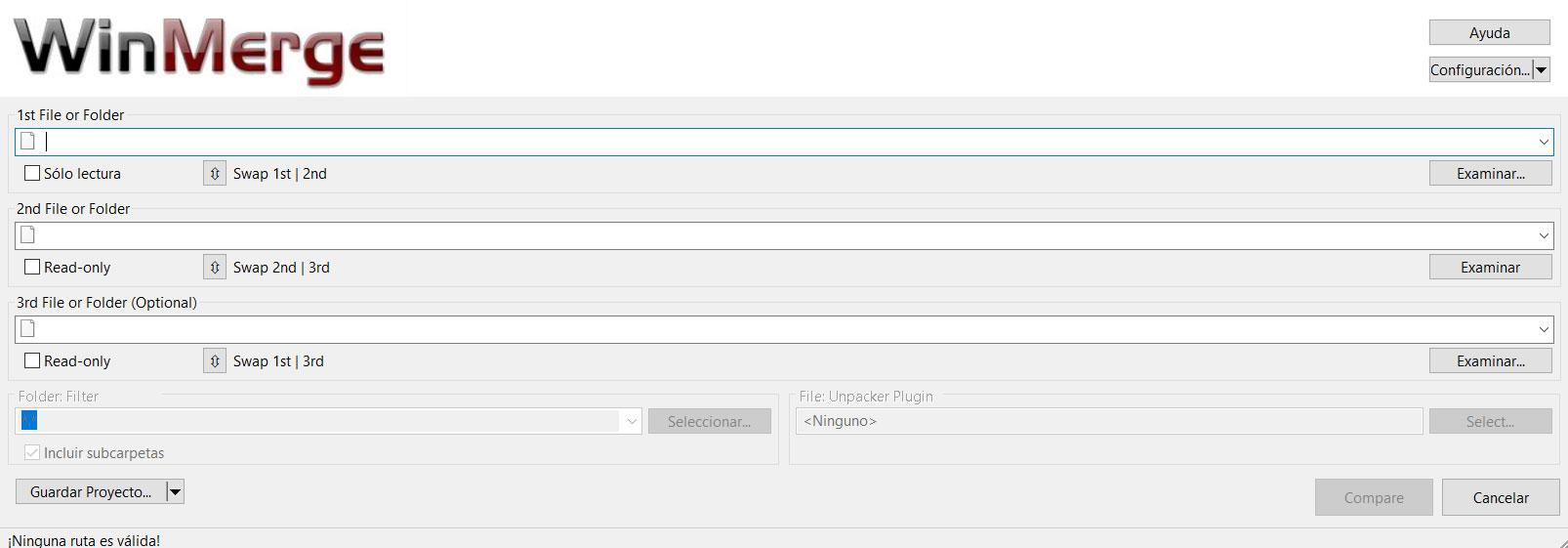Click the document icon in 3rd File field
Screen dimensions: 1568x548
[28, 329]
